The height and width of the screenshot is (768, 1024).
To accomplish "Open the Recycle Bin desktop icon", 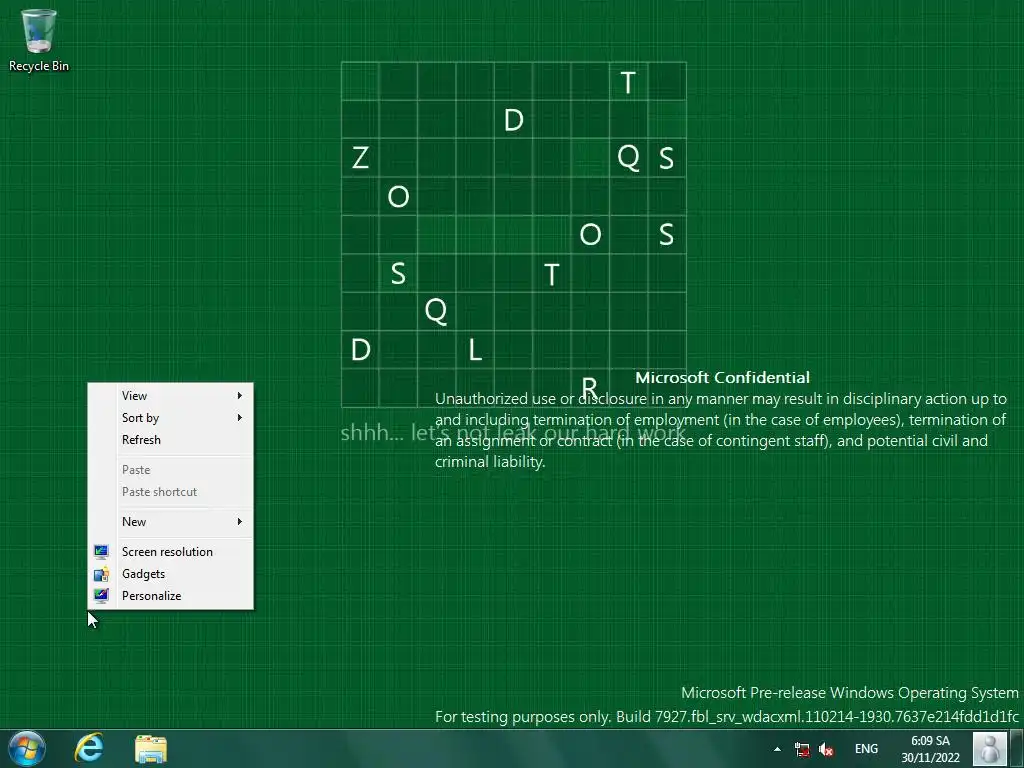I will point(39,39).
